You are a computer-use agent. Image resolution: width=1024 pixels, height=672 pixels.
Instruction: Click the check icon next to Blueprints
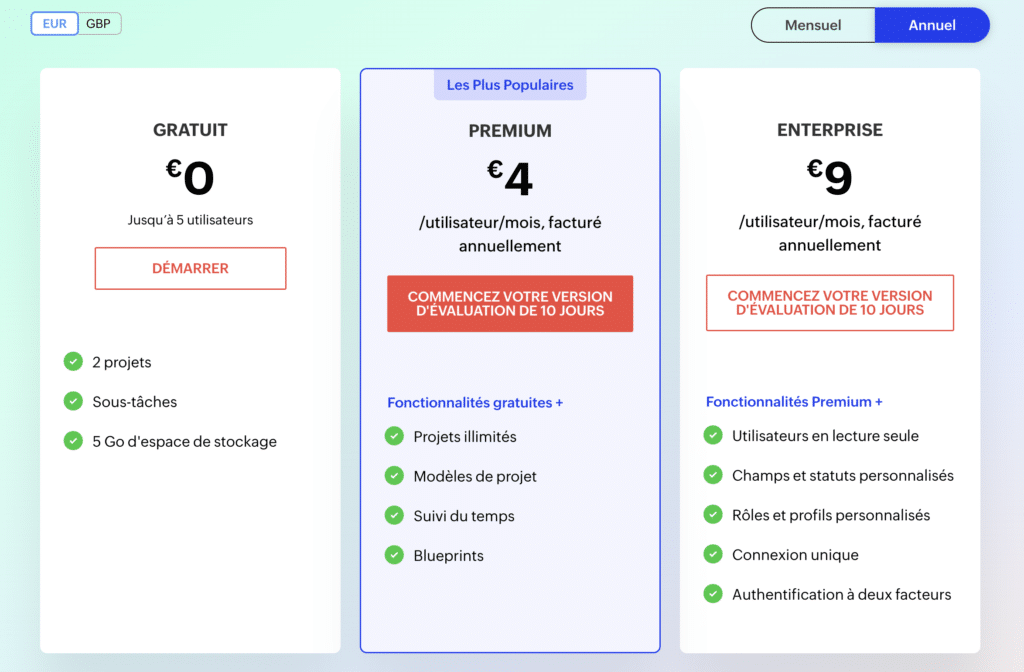point(394,555)
